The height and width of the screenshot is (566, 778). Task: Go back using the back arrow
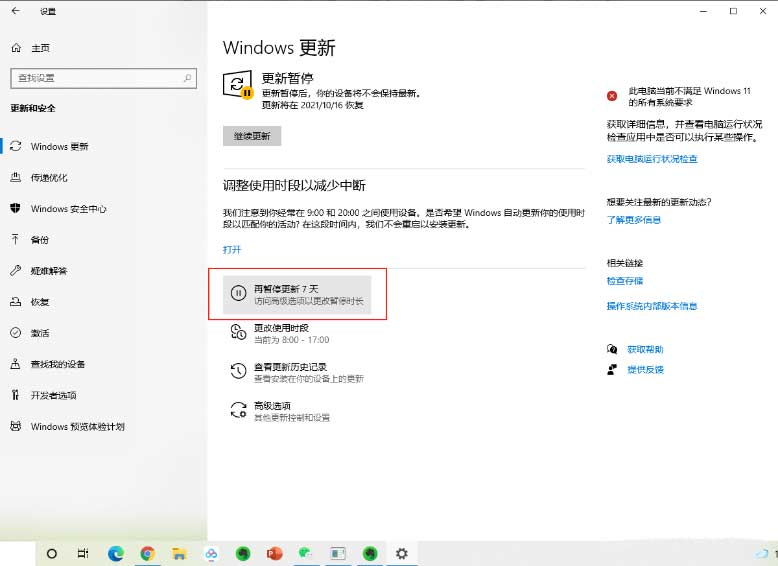point(15,11)
